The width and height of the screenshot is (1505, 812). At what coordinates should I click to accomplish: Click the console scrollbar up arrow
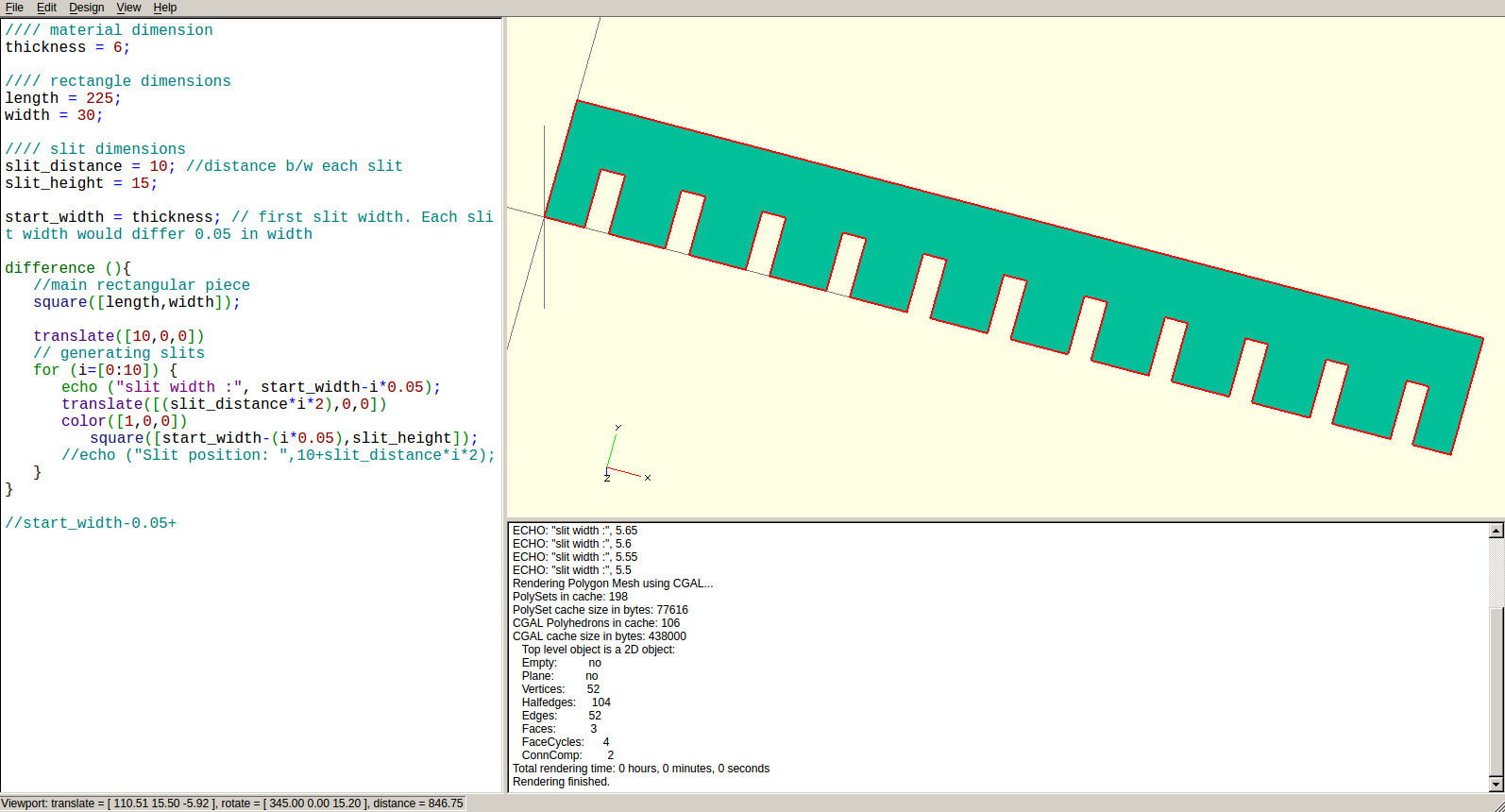(1496, 531)
